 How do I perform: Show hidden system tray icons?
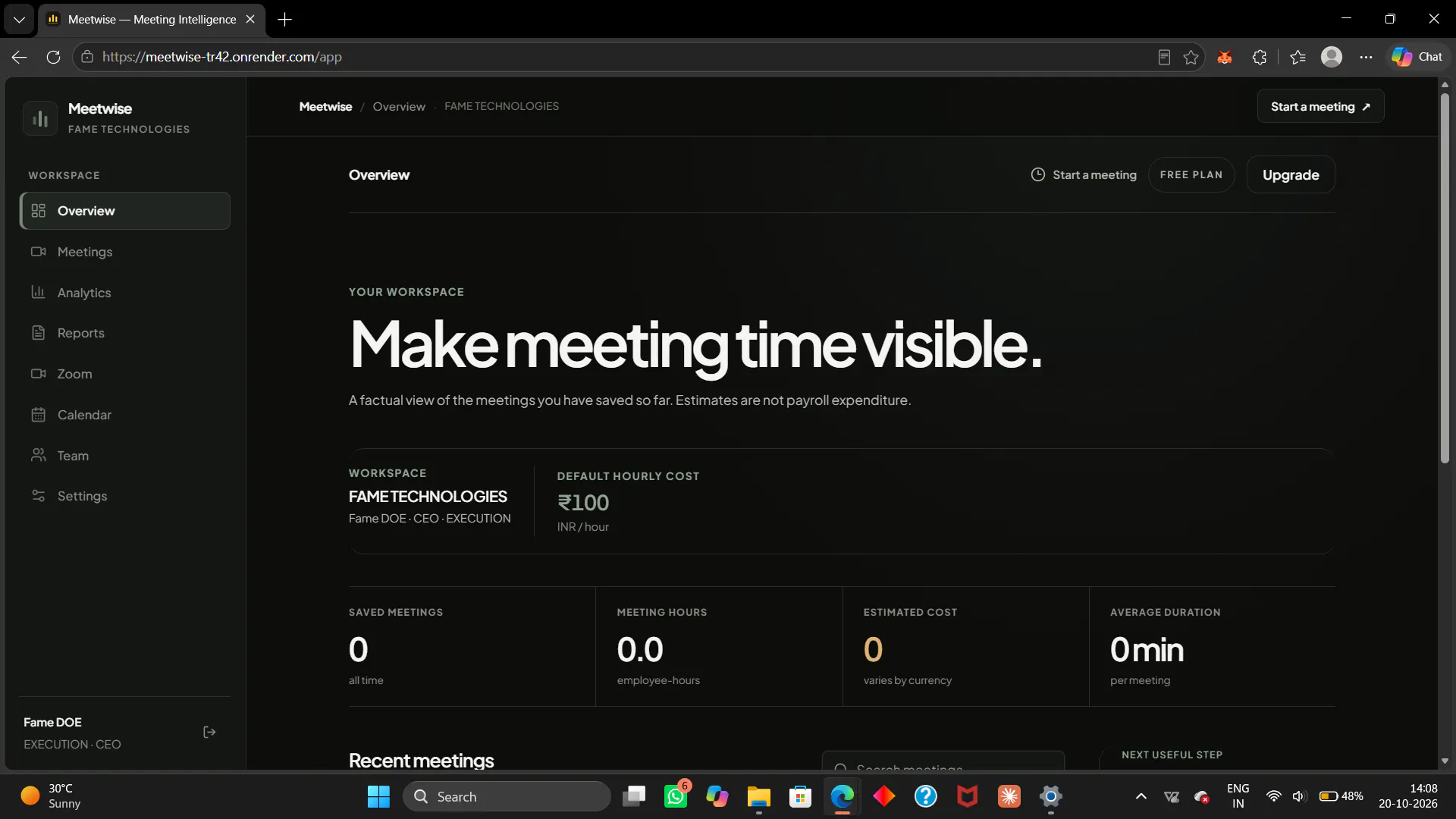1141,796
